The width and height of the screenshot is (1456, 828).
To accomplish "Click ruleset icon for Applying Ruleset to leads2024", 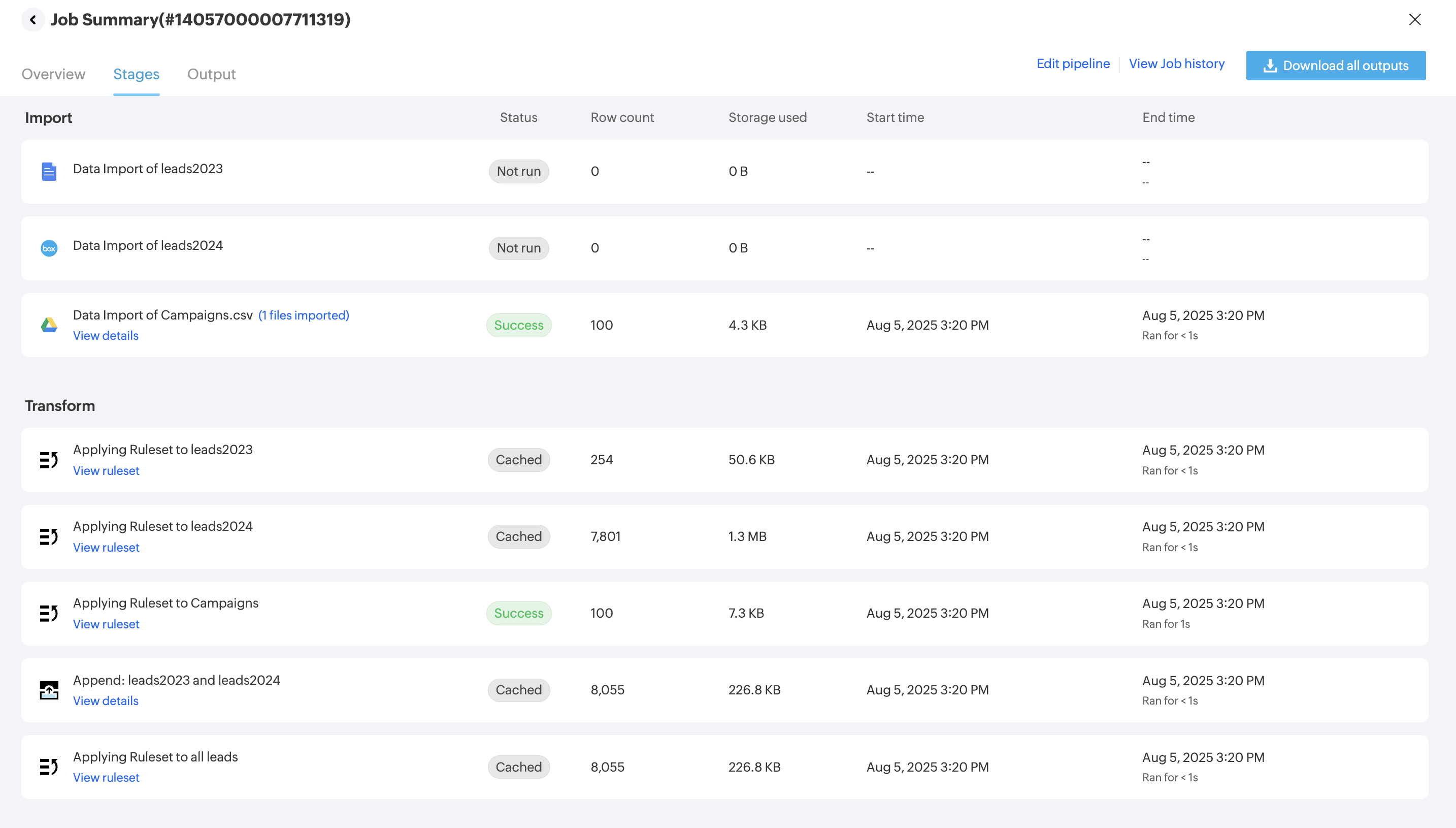I will pos(49,536).
